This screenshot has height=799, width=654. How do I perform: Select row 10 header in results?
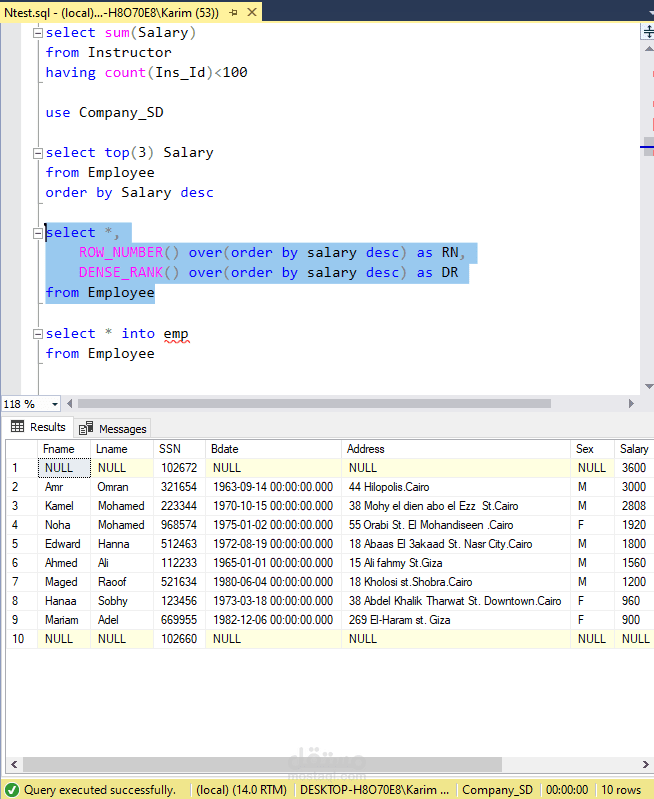tap(21, 639)
